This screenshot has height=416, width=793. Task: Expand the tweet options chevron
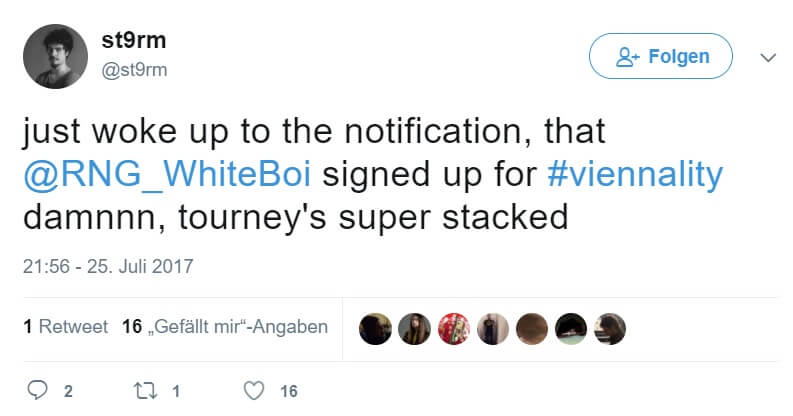coord(768,58)
